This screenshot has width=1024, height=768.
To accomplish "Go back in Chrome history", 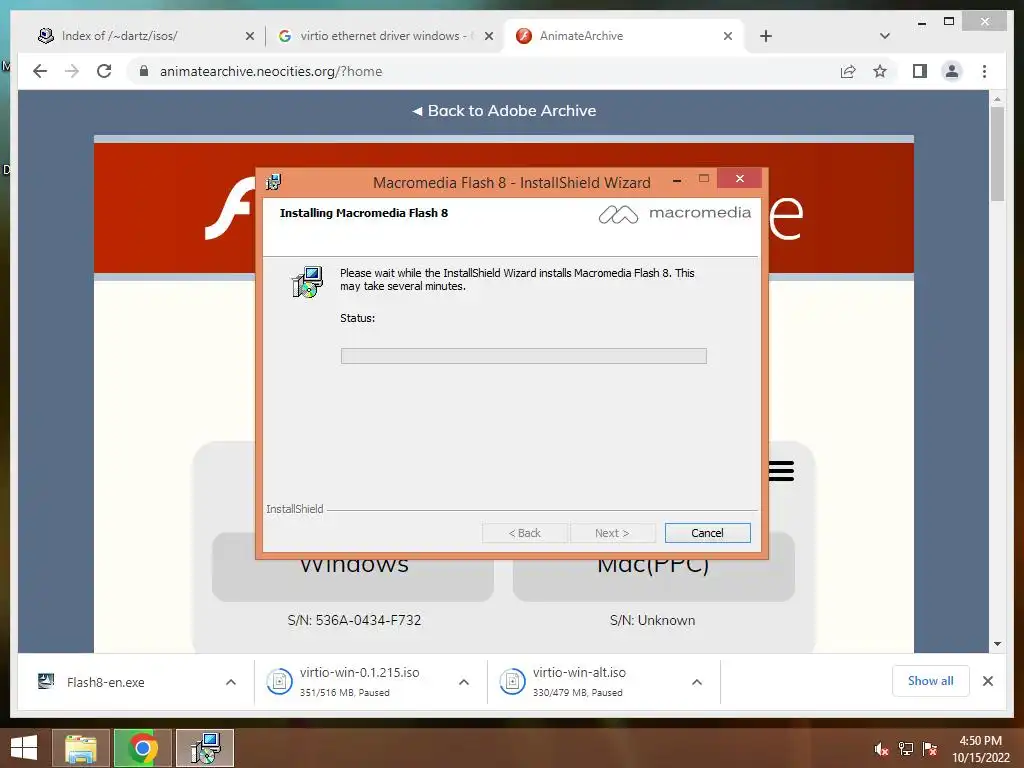I will point(40,71).
